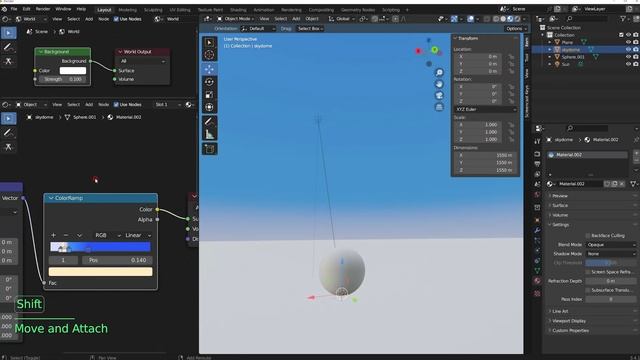Expand the Viewport Display panel
The width and height of the screenshot is (640, 360).
tap(569, 321)
